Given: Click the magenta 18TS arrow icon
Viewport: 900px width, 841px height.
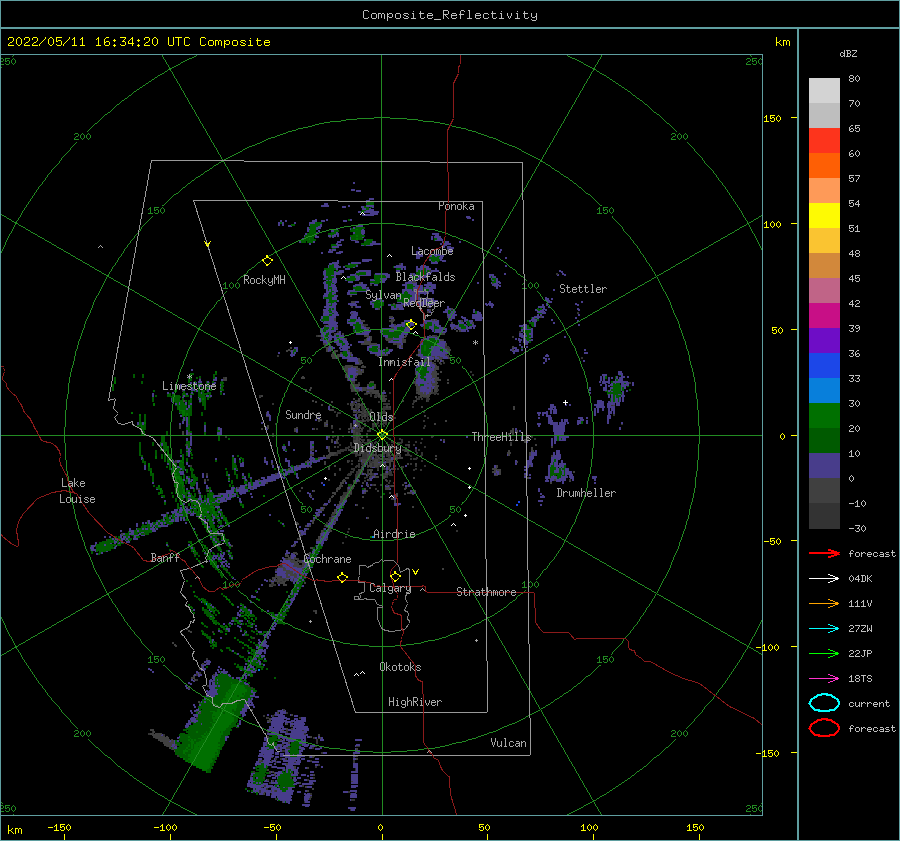Looking at the screenshot, I should point(824,679).
